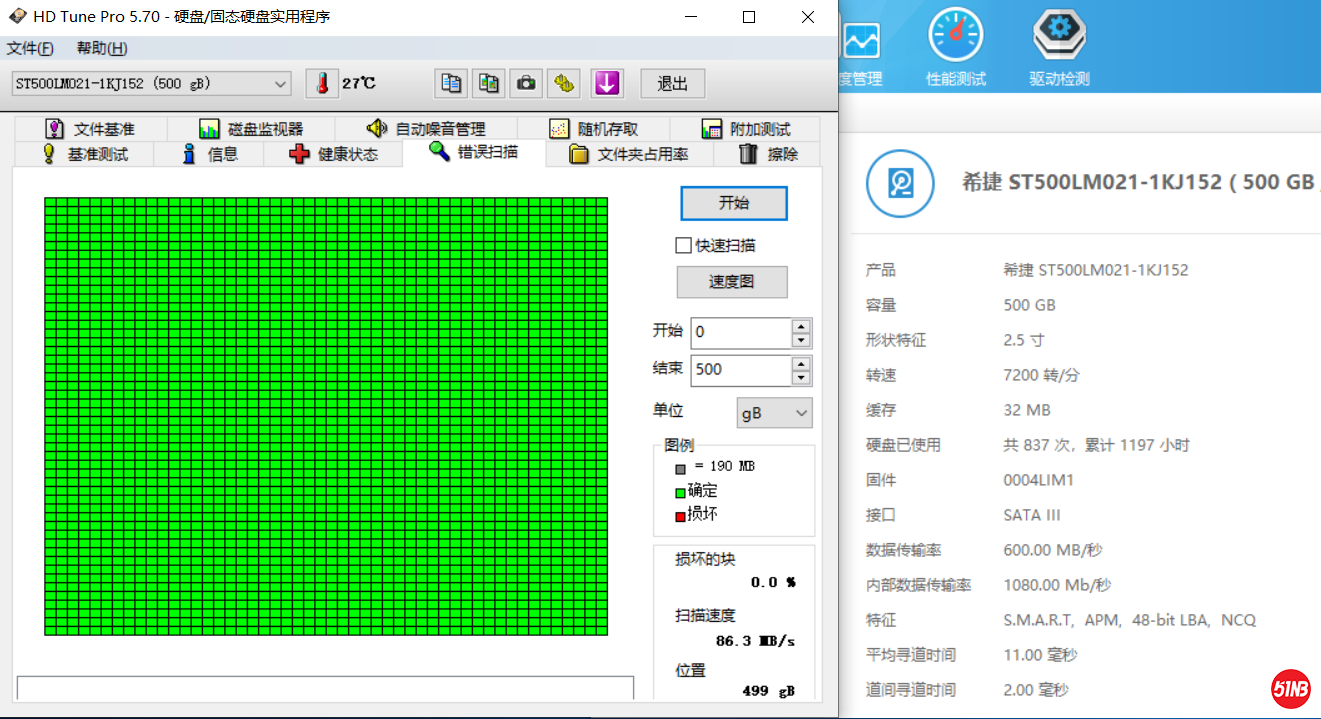Click the camera save screenshot icon
1321x719 pixels.
(x=526, y=84)
